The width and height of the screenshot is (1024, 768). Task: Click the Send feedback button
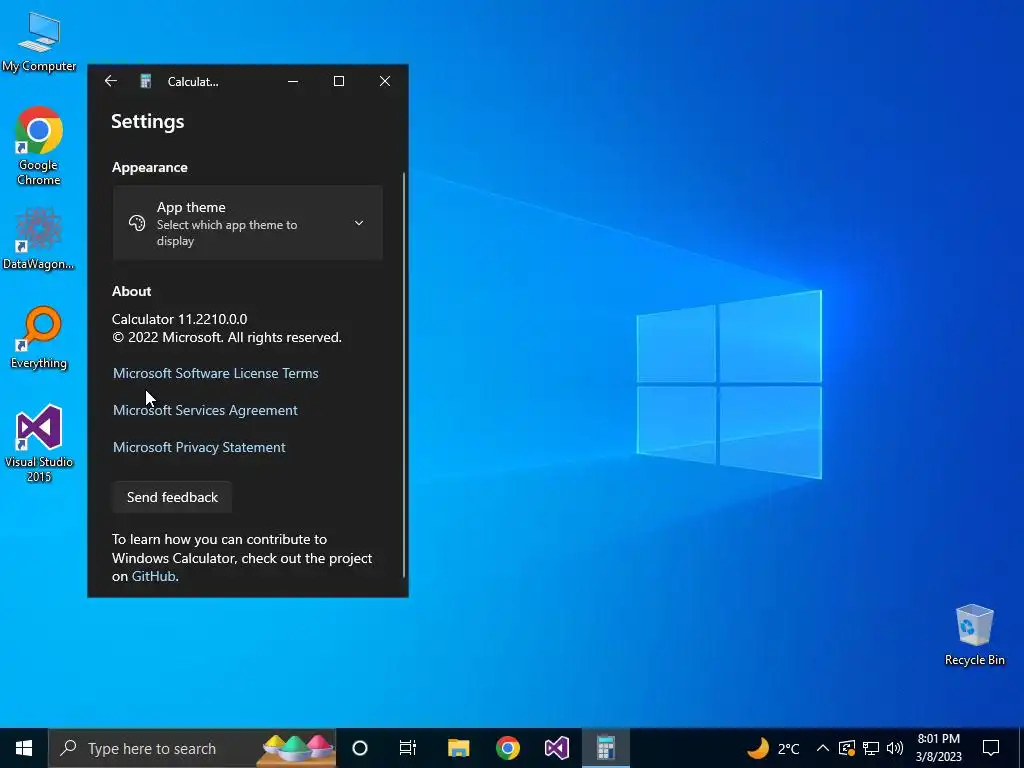(172, 497)
